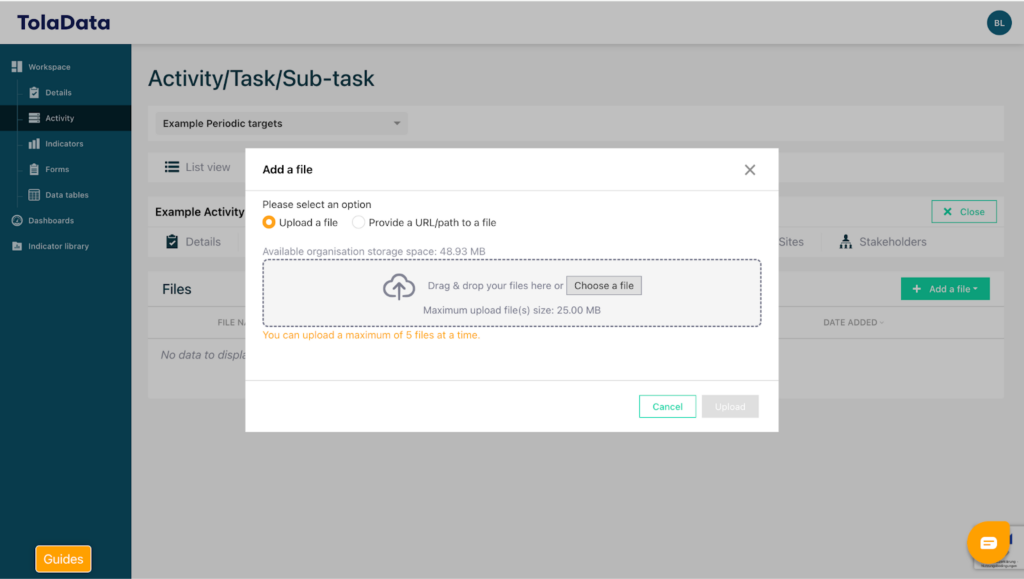Select Provide a URL/path to a file

(358, 223)
